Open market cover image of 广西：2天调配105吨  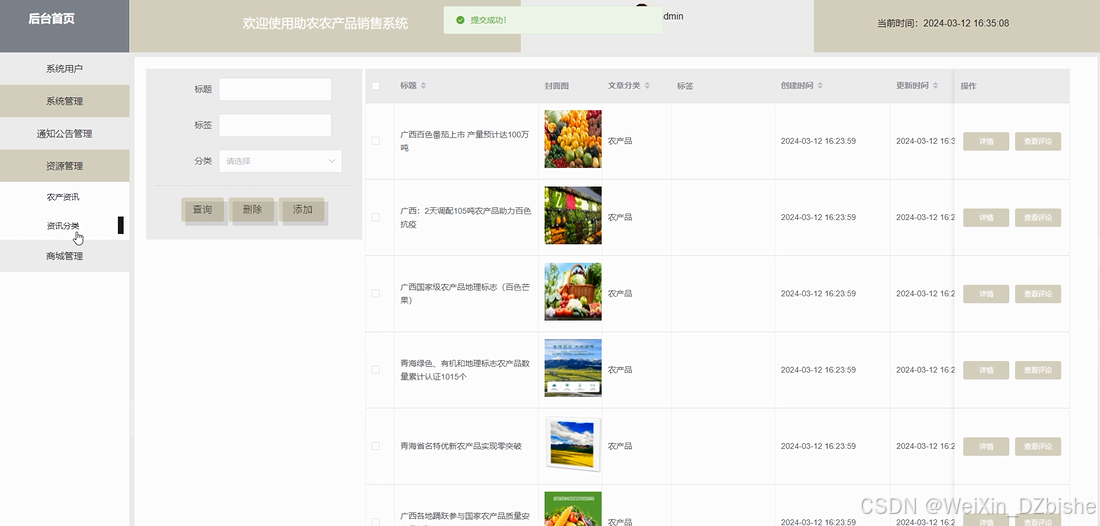pyautogui.click(x=572, y=215)
